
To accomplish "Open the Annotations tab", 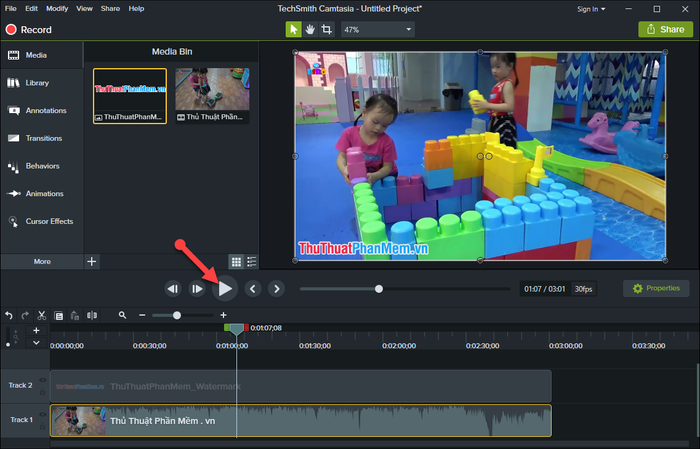I will pyautogui.click(x=42, y=111).
